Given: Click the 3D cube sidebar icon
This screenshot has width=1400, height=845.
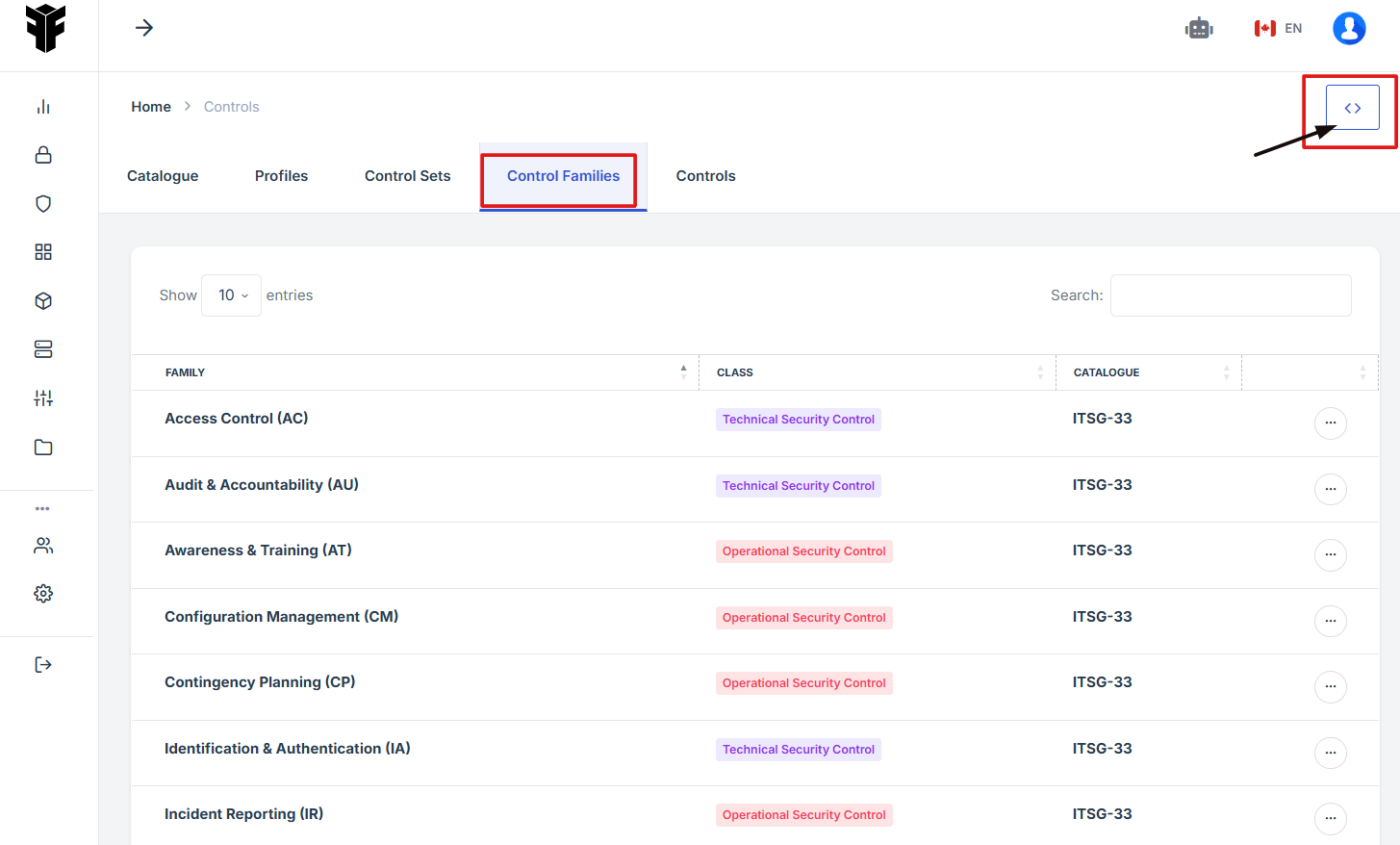Looking at the screenshot, I should (x=43, y=301).
